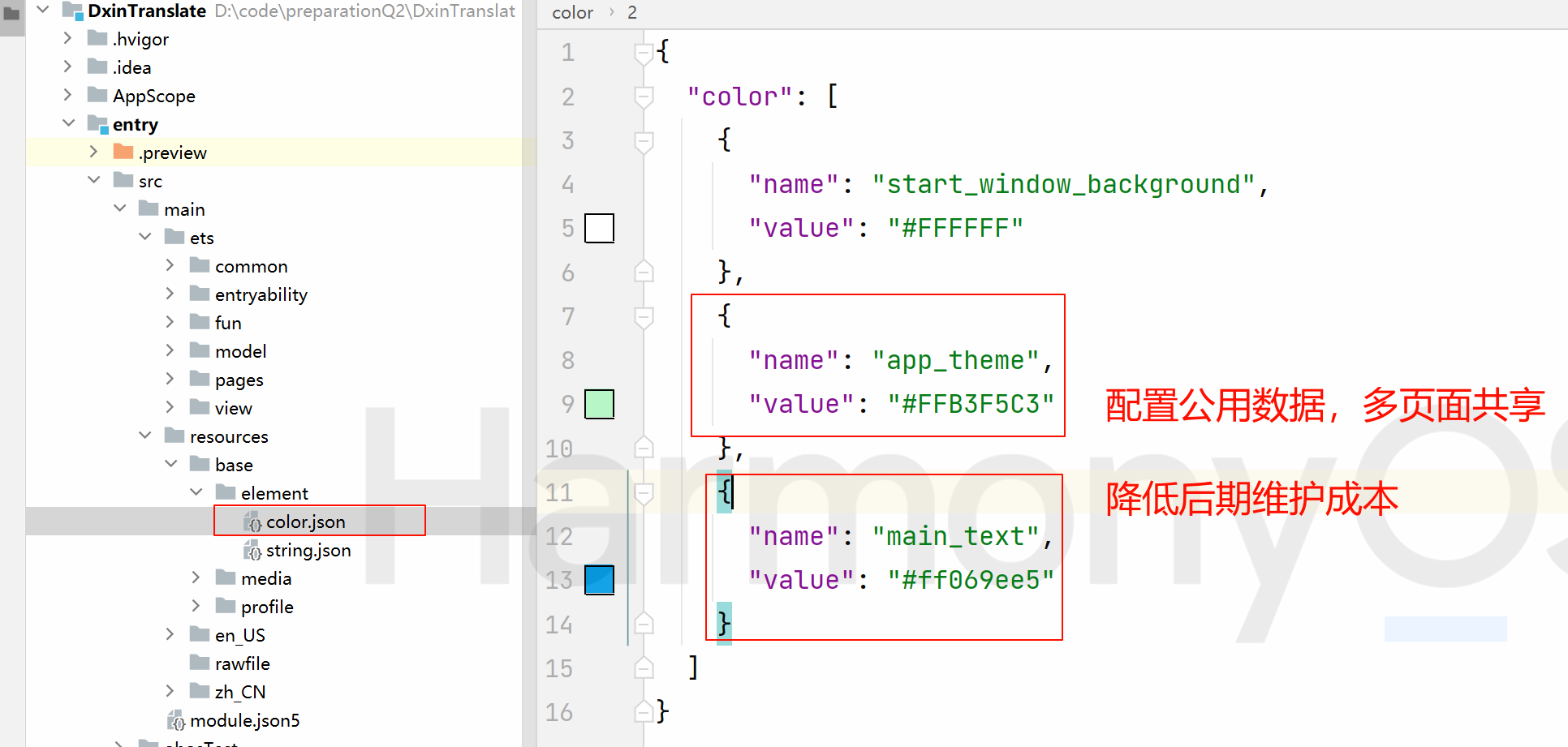The image size is (1568, 747).
Task: Expand the .preview folder
Action: coord(94,152)
